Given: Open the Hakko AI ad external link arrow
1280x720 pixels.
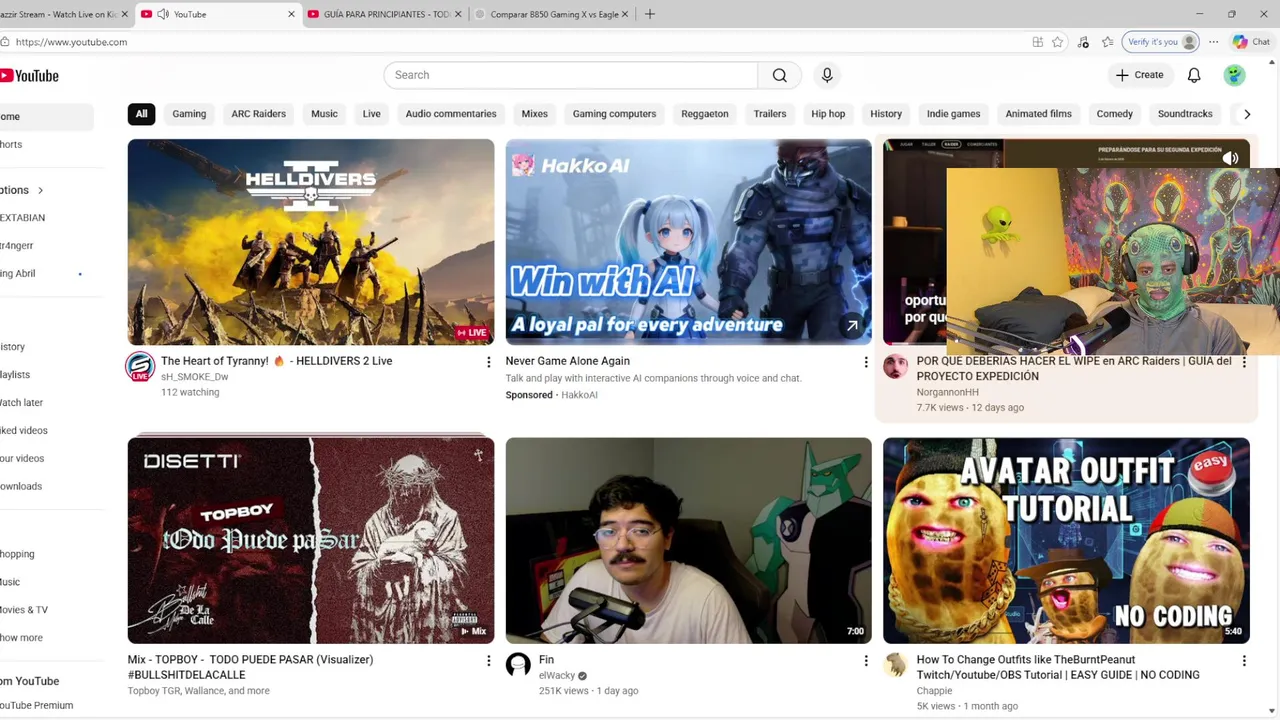Looking at the screenshot, I should coord(852,325).
